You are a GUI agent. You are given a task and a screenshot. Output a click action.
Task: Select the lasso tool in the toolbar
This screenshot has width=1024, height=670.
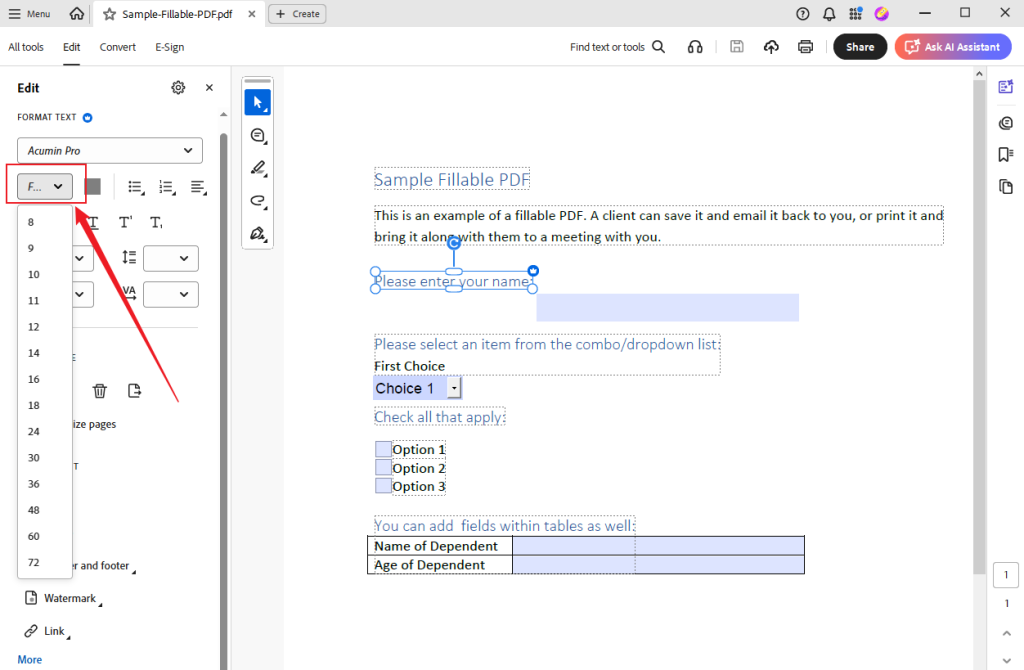tap(257, 199)
